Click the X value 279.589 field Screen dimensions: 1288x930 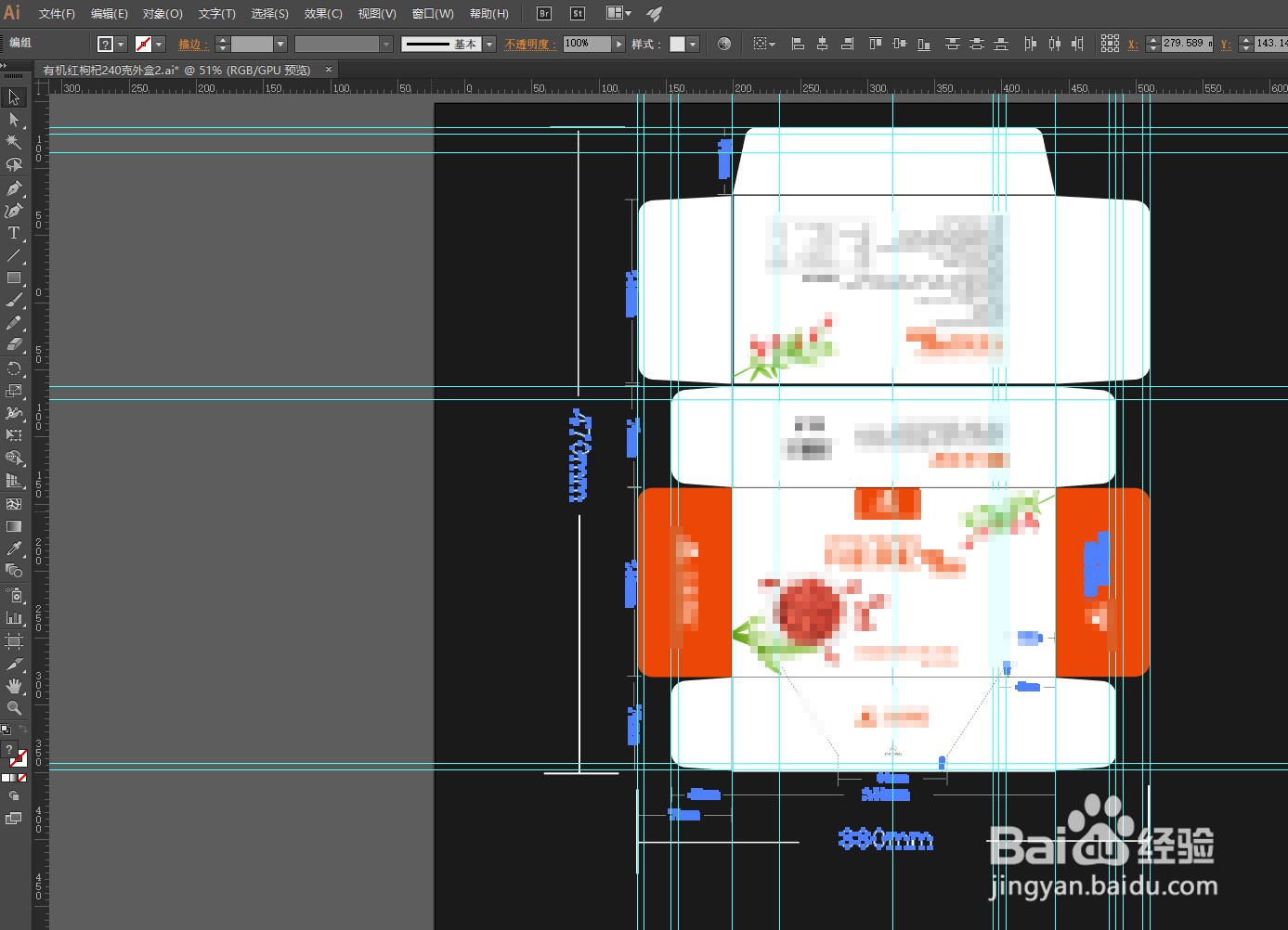1187,44
